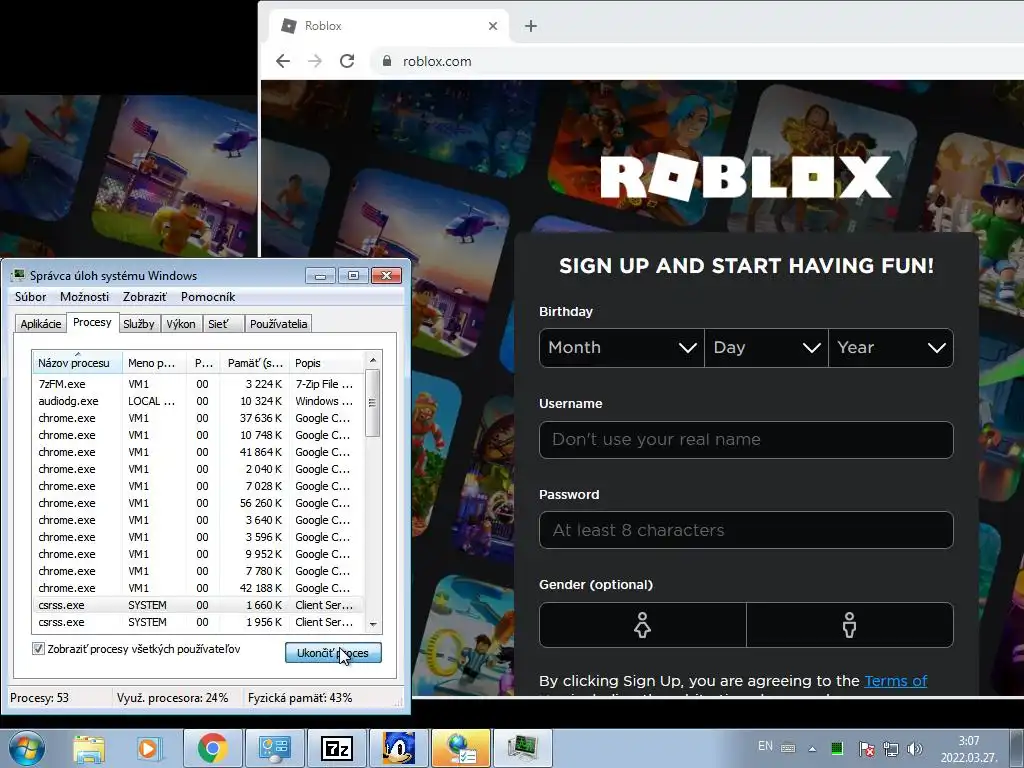Select chrome.exe row using 56 260 K

pos(198,503)
